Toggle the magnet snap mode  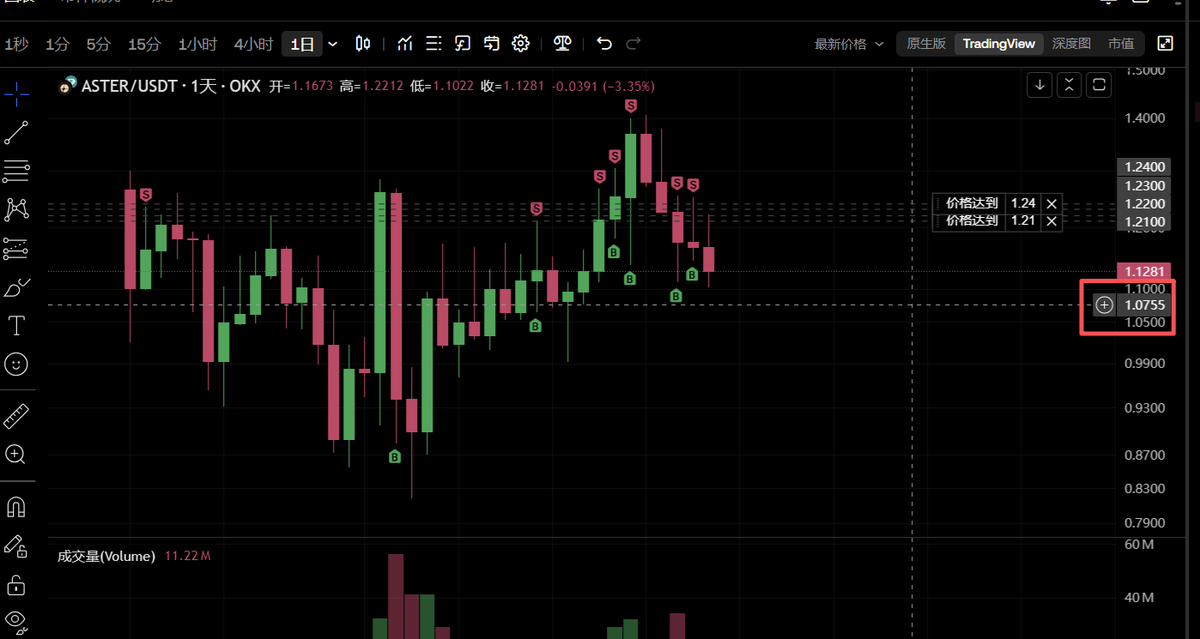pyautogui.click(x=16, y=507)
